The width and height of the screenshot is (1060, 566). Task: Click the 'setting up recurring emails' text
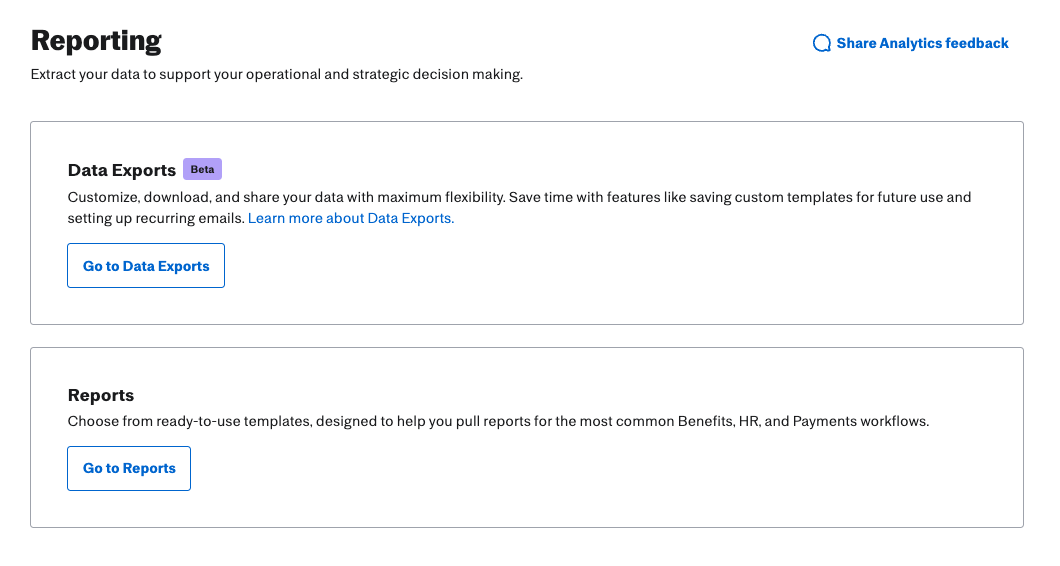pyautogui.click(x=156, y=218)
